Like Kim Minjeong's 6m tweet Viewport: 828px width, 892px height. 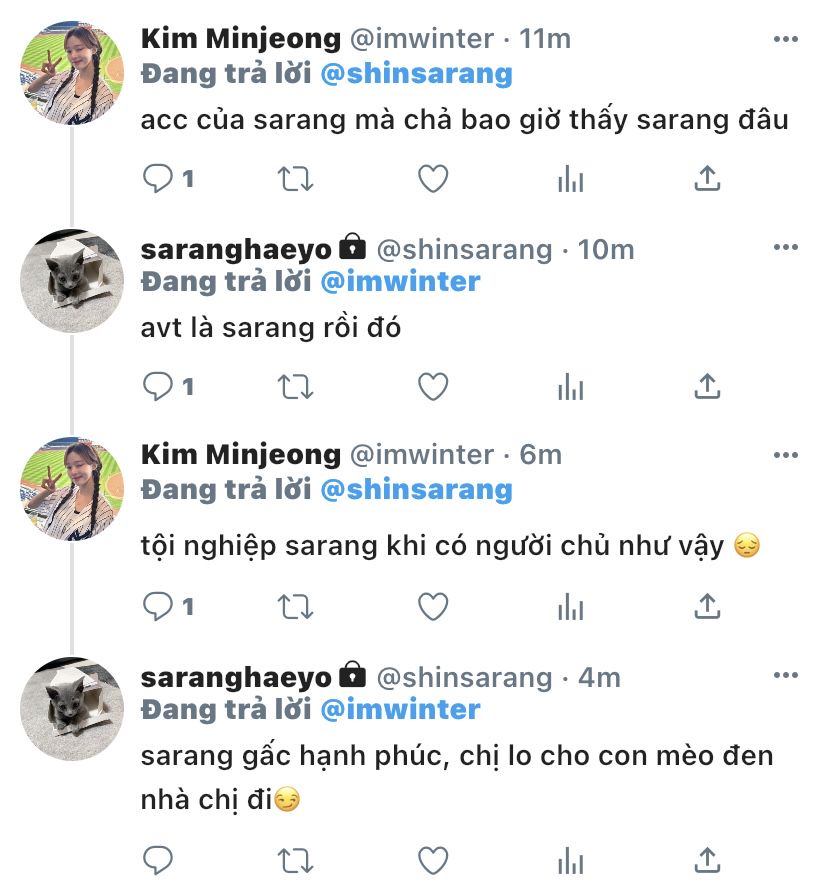(x=432, y=605)
